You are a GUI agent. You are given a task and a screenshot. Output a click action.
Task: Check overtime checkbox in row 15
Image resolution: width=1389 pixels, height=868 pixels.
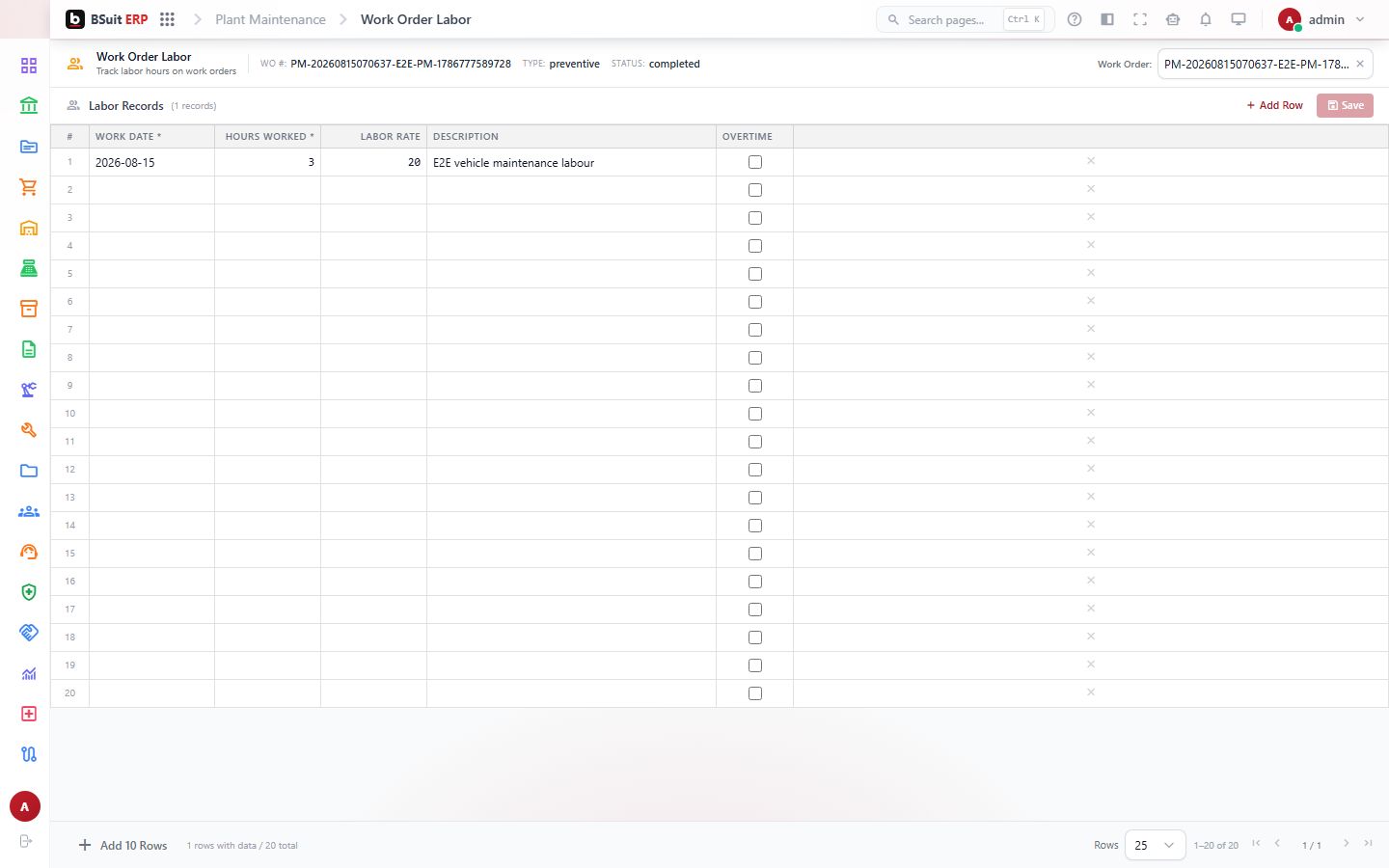[755, 554]
